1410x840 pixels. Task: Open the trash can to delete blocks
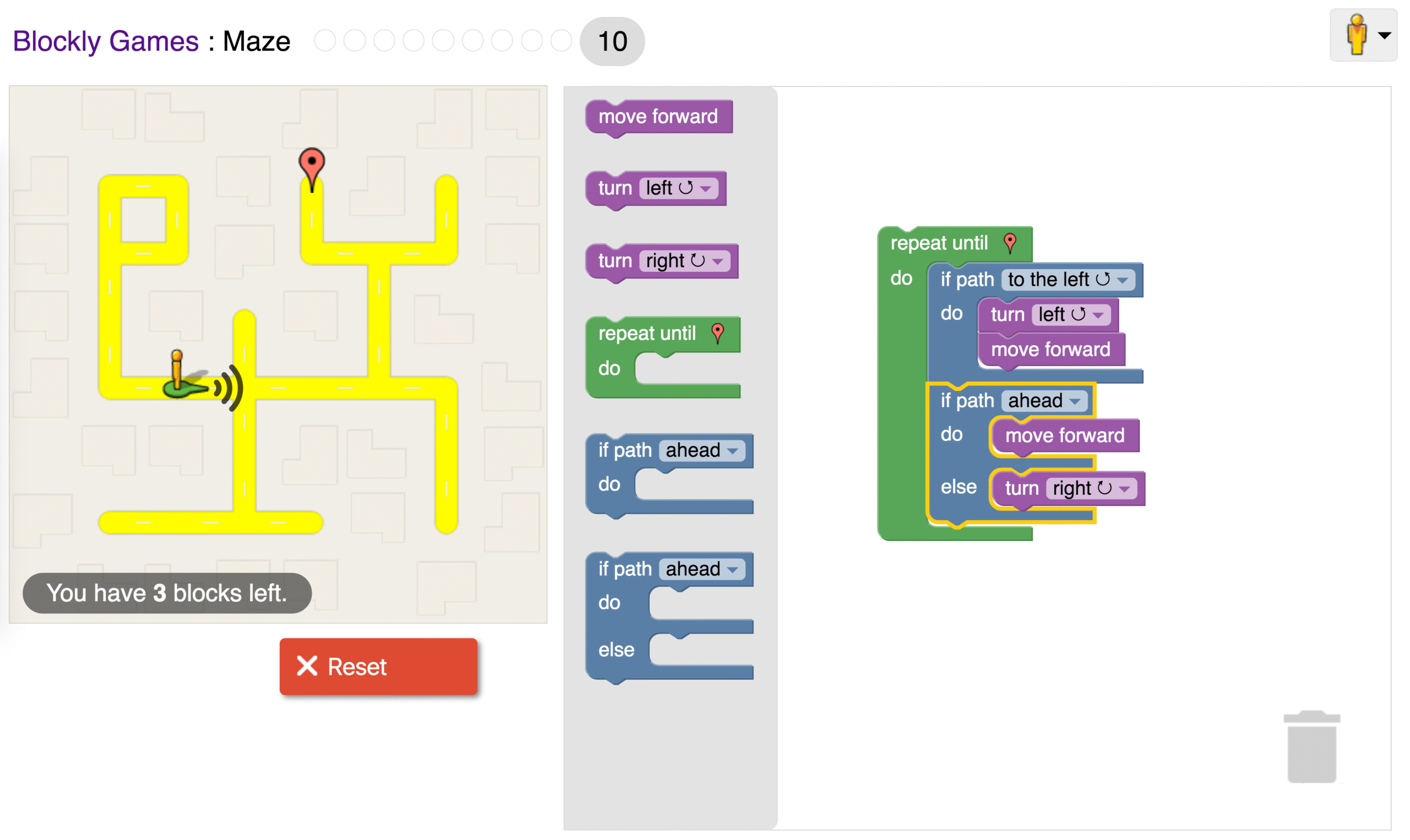tap(1311, 747)
